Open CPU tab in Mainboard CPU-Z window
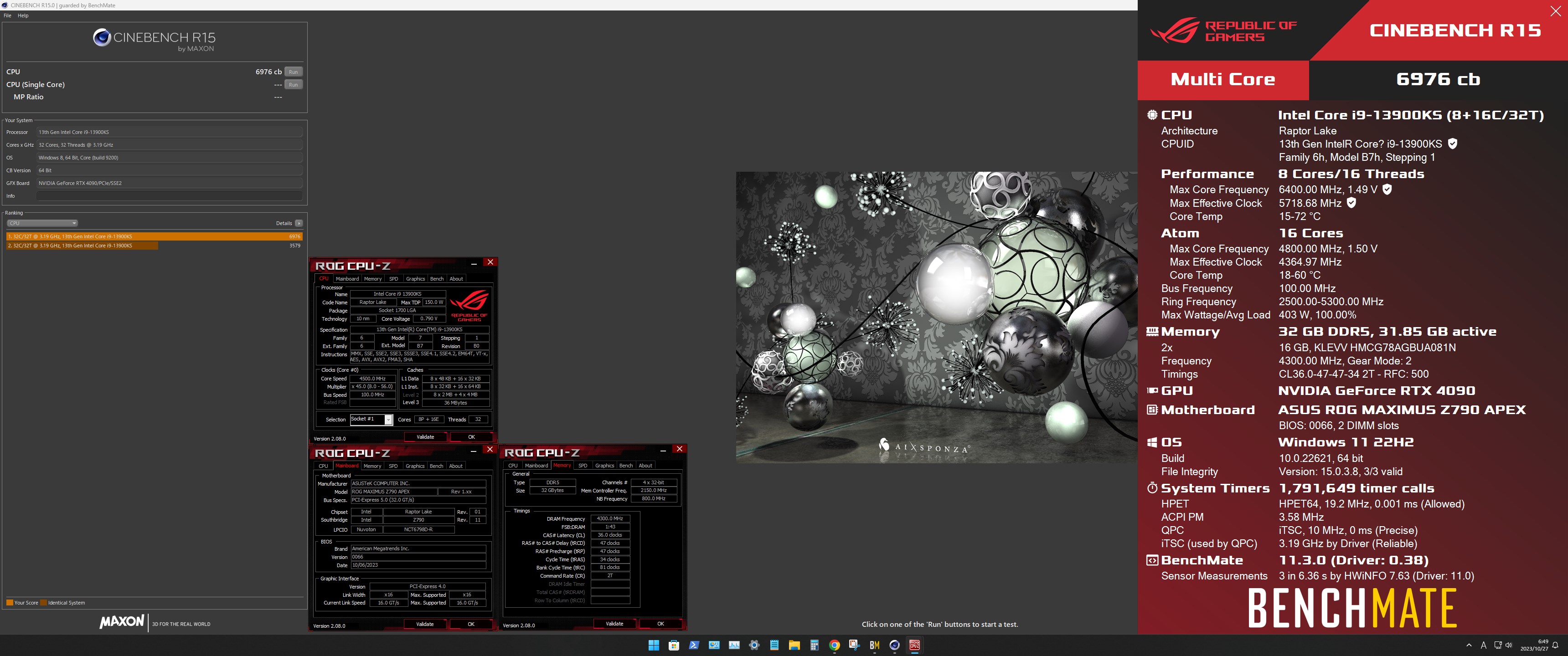1568x656 pixels. (323, 466)
